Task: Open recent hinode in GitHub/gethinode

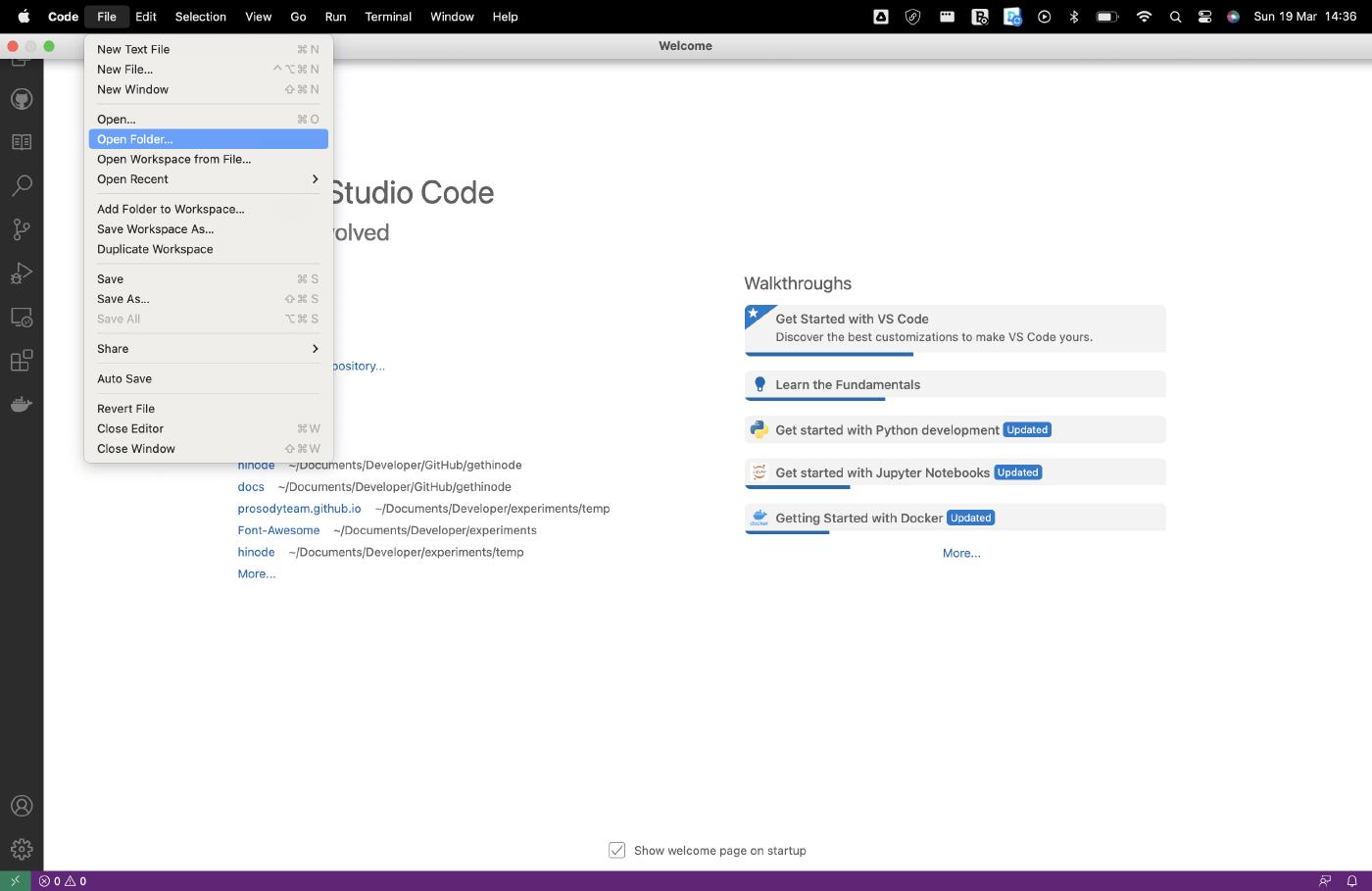Action: [256, 465]
